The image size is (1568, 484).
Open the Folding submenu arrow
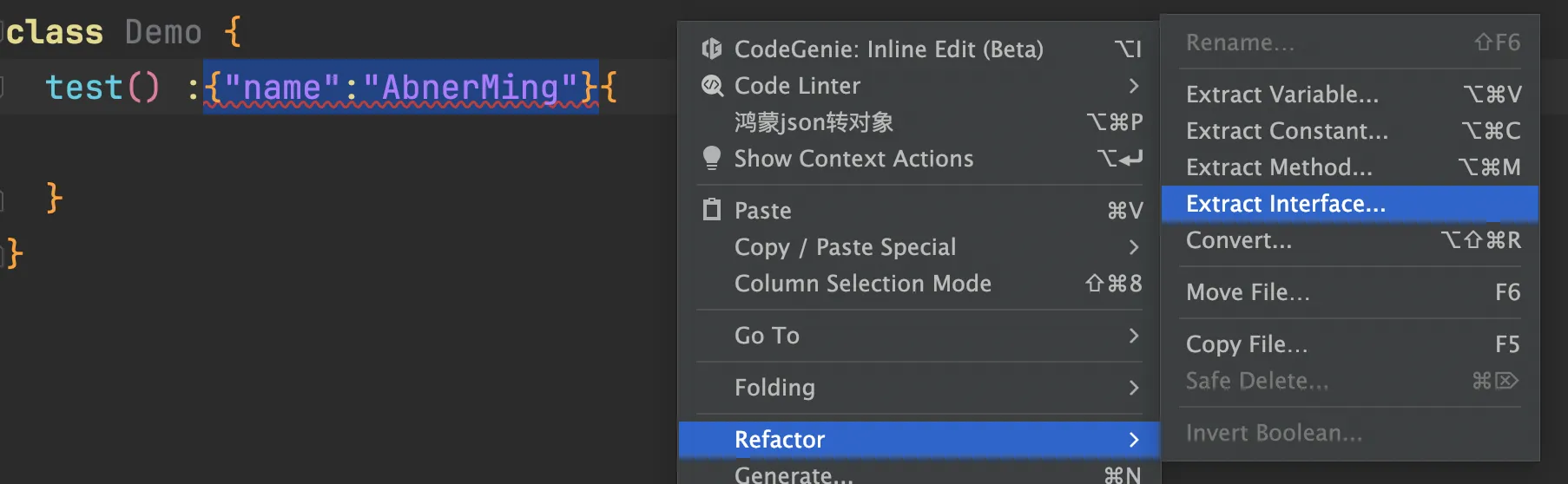click(x=1133, y=388)
